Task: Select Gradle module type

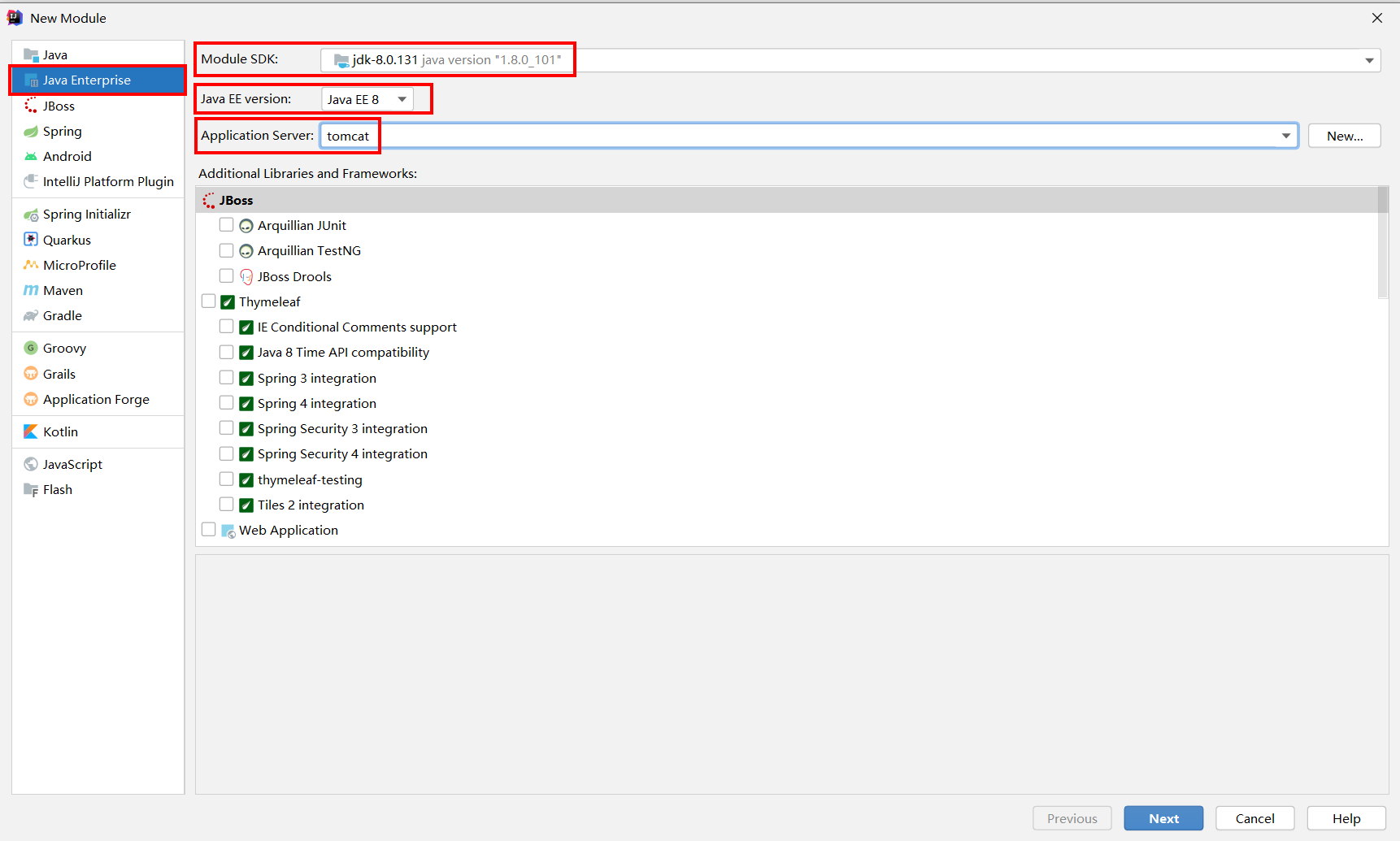Action: 98,315
